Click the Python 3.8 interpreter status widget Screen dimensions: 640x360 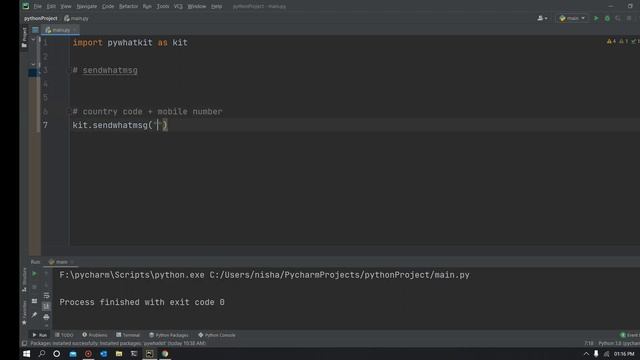[619, 344]
